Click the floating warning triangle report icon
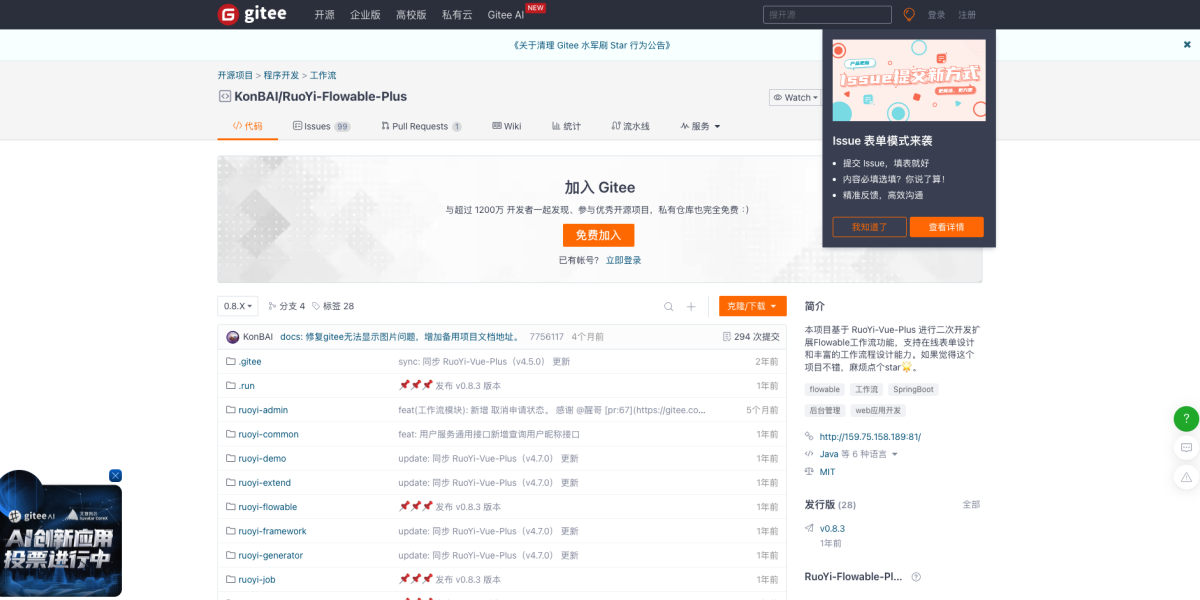1200x600 pixels. click(x=1186, y=478)
